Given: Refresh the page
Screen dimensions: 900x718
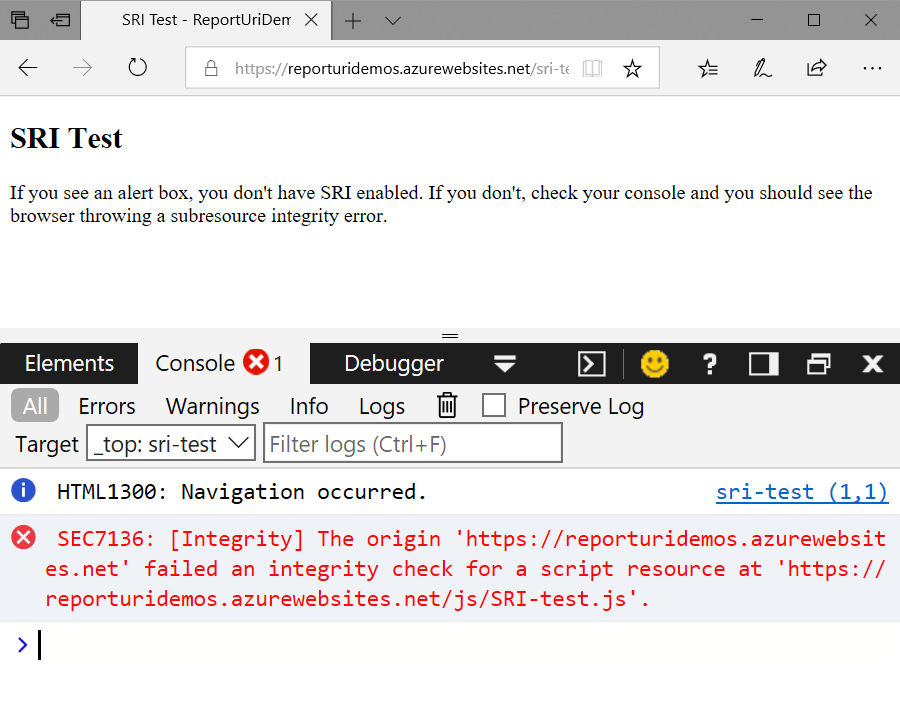Looking at the screenshot, I should click(137, 67).
